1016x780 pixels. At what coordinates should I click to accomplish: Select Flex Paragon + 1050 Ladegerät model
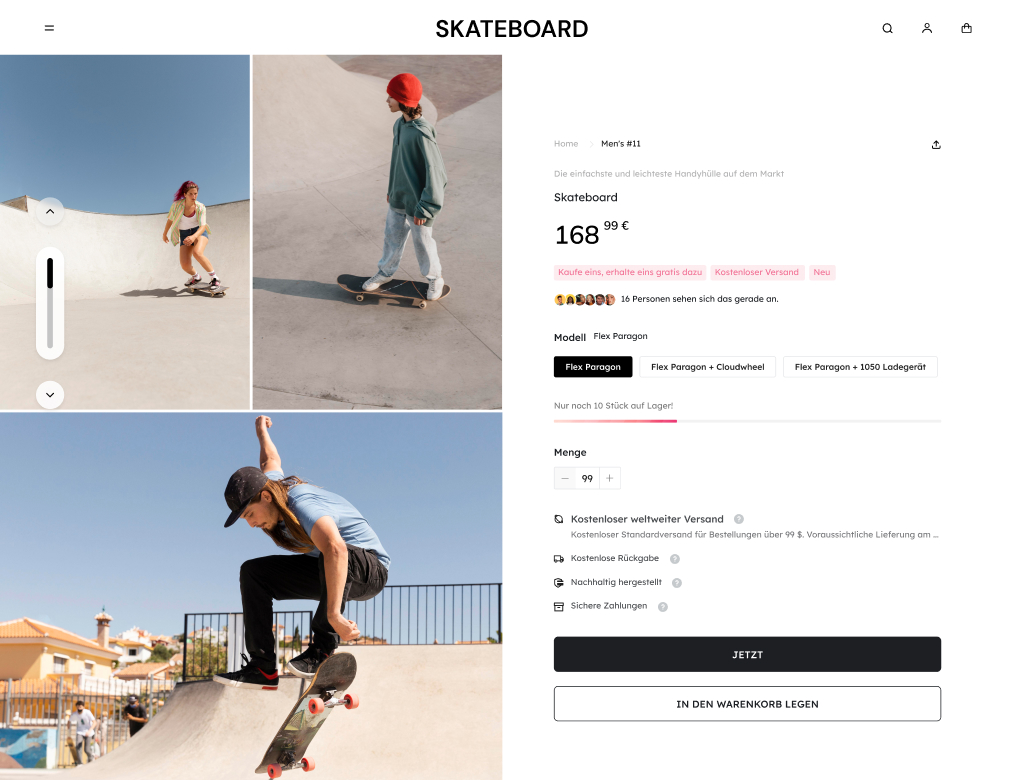[860, 367]
